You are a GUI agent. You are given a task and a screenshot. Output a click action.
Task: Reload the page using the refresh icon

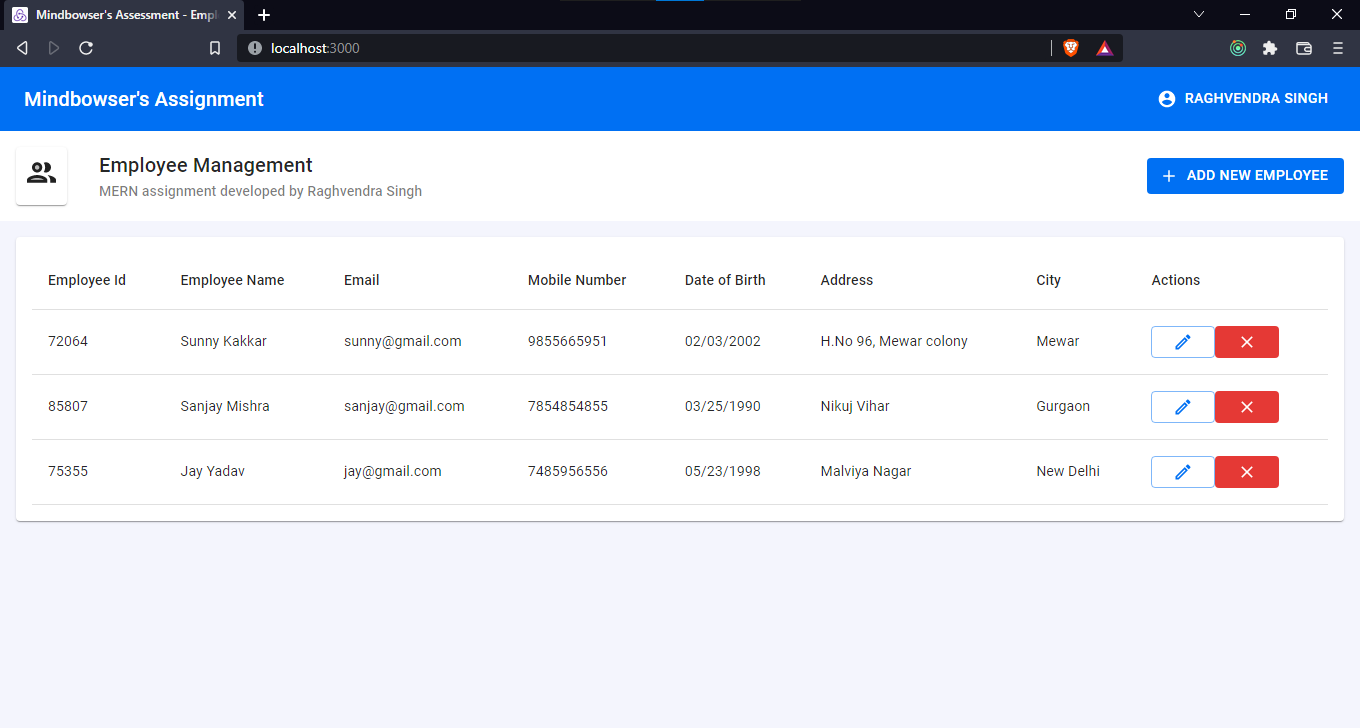86,47
